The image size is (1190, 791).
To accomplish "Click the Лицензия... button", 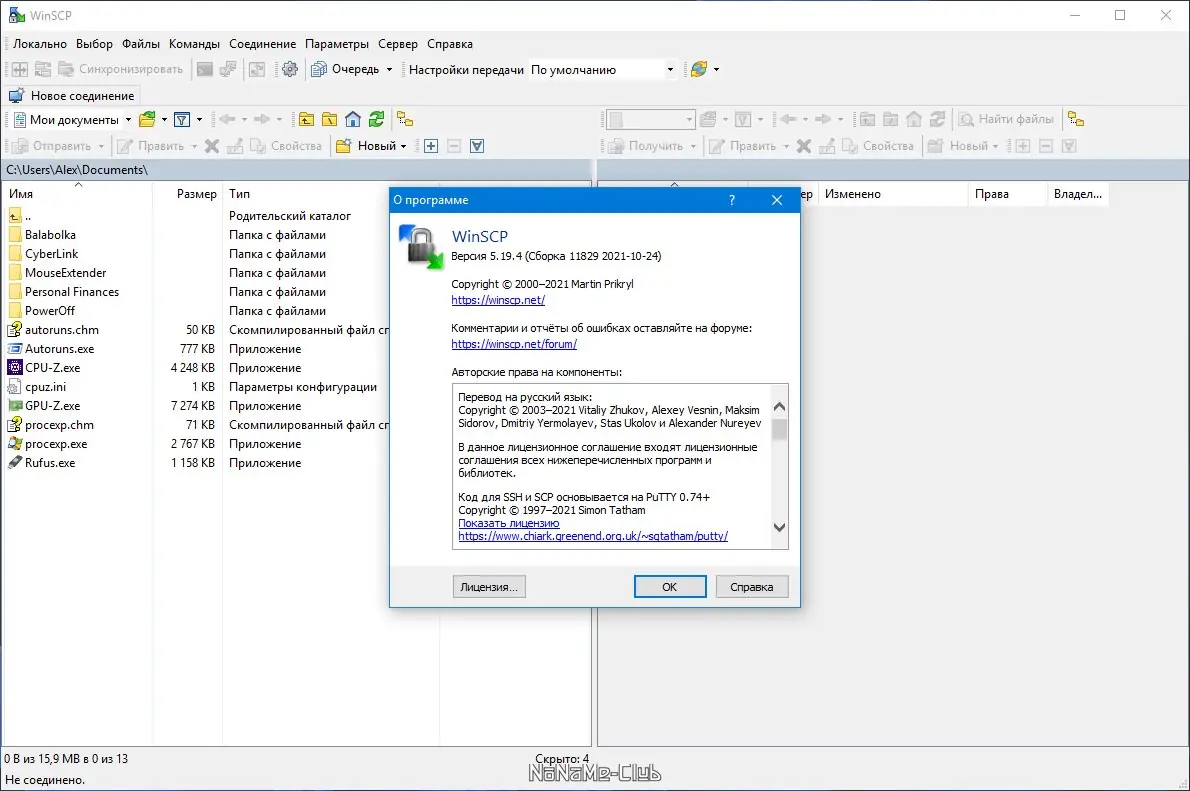I will 489,587.
